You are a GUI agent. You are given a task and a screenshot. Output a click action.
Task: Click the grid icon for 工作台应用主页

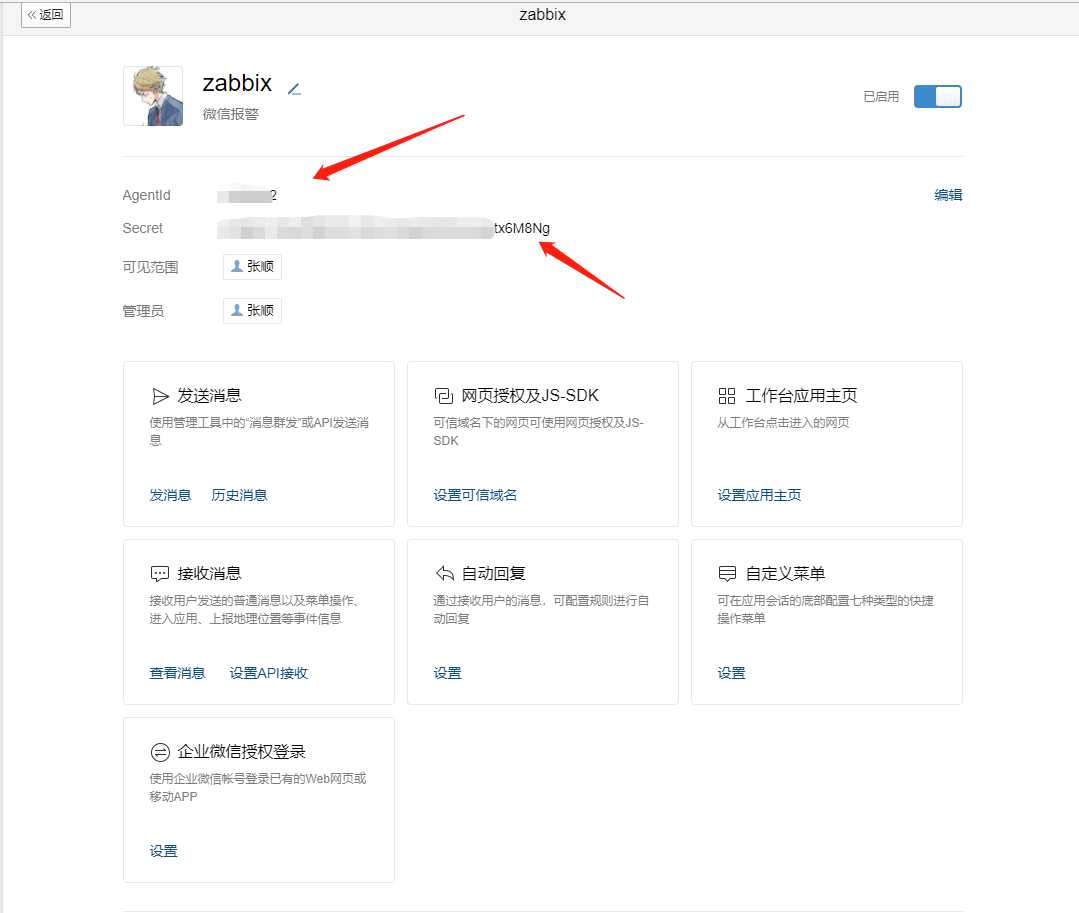point(727,396)
